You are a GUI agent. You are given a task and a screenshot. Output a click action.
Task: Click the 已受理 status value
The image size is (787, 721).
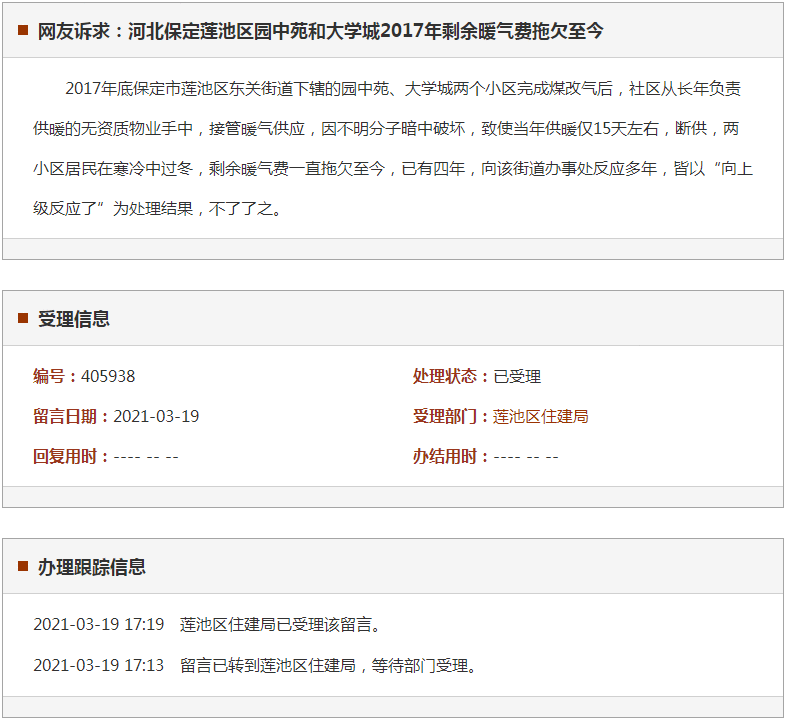[x=517, y=376]
